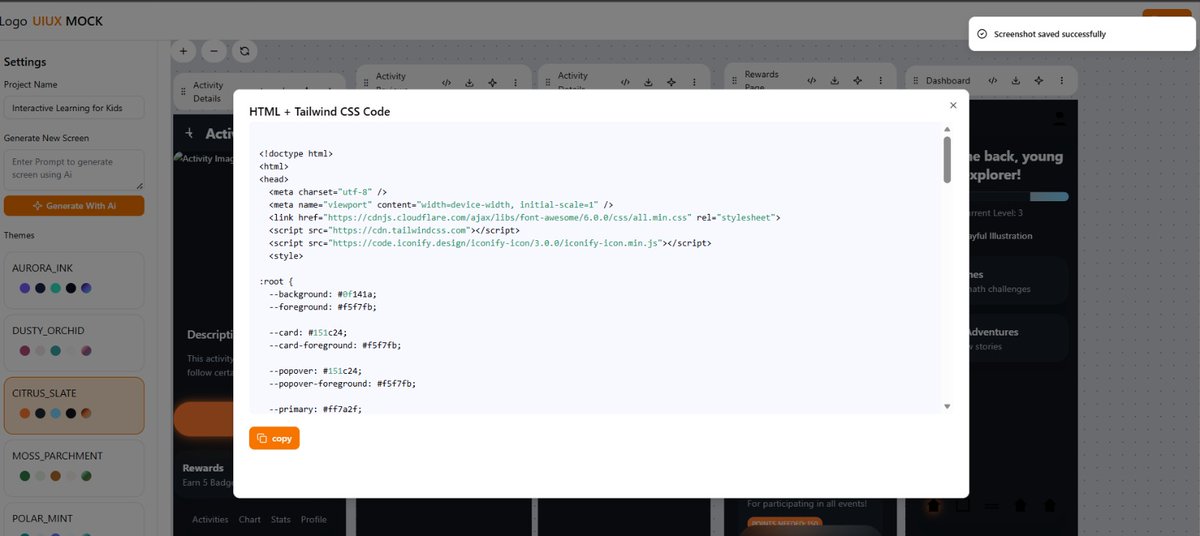Viewport: 1200px width, 536px height.
Task: Click the "--card-foreground: #f5f7fb;" line
Action: (x=335, y=345)
